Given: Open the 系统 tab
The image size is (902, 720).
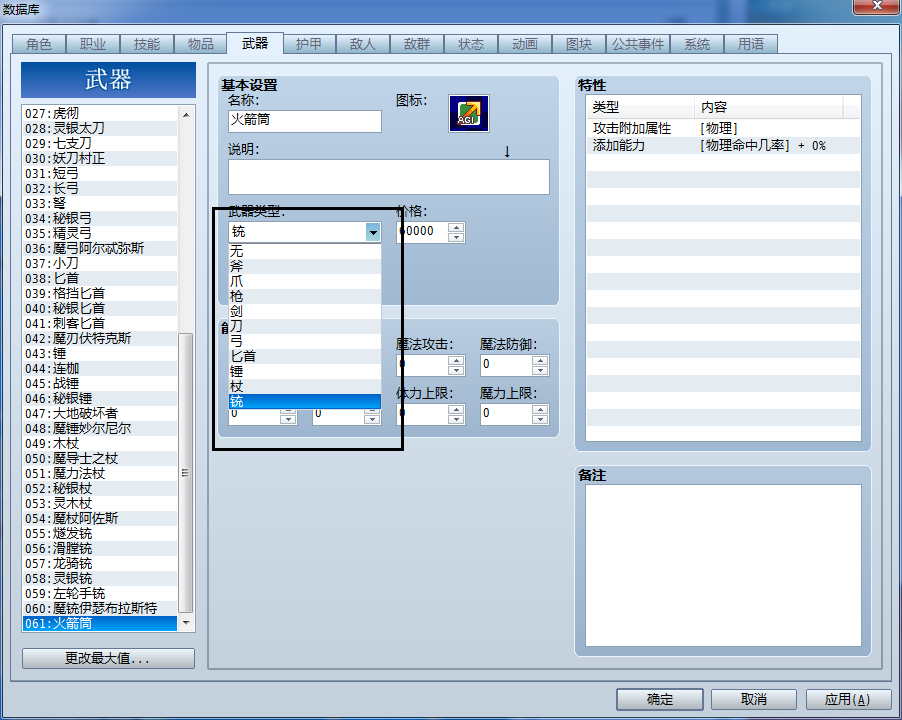Looking at the screenshot, I should click(x=697, y=44).
